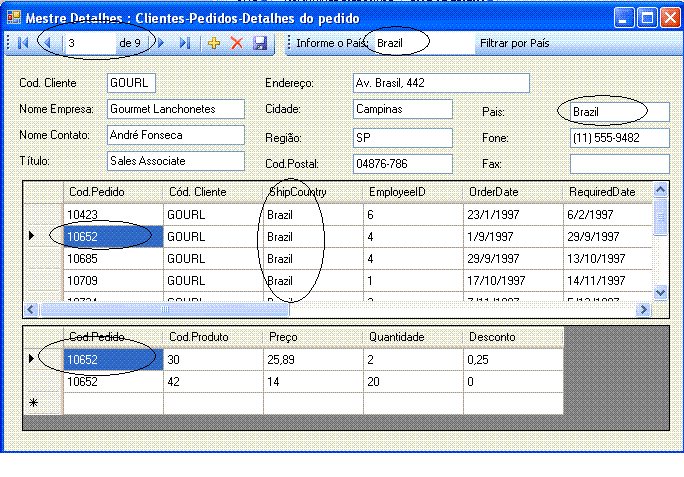Image resolution: width=684 pixels, height=477 pixels.
Task: Click the RequiredDate column header
Action: (608, 192)
